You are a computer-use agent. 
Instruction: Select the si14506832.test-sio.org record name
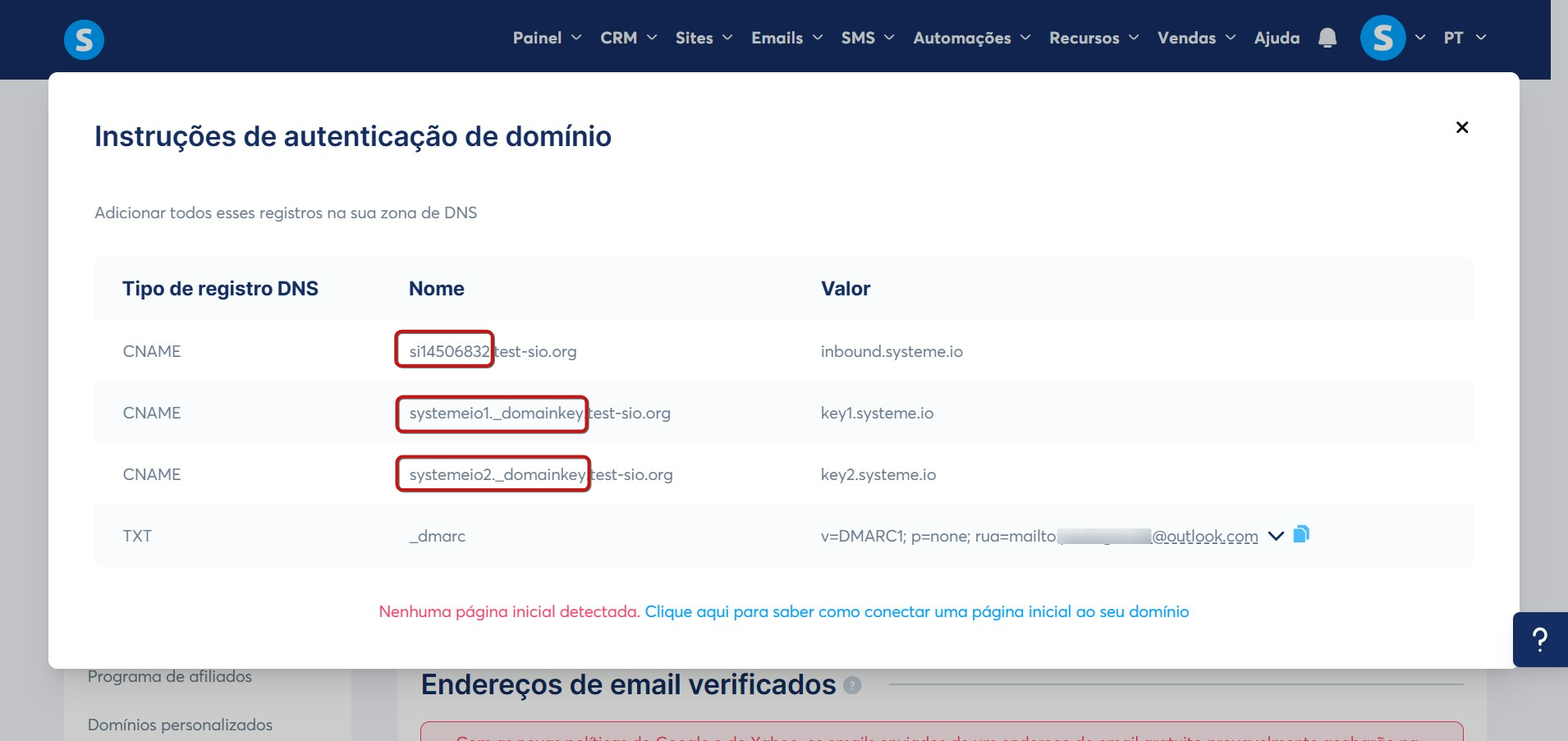click(493, 351)
